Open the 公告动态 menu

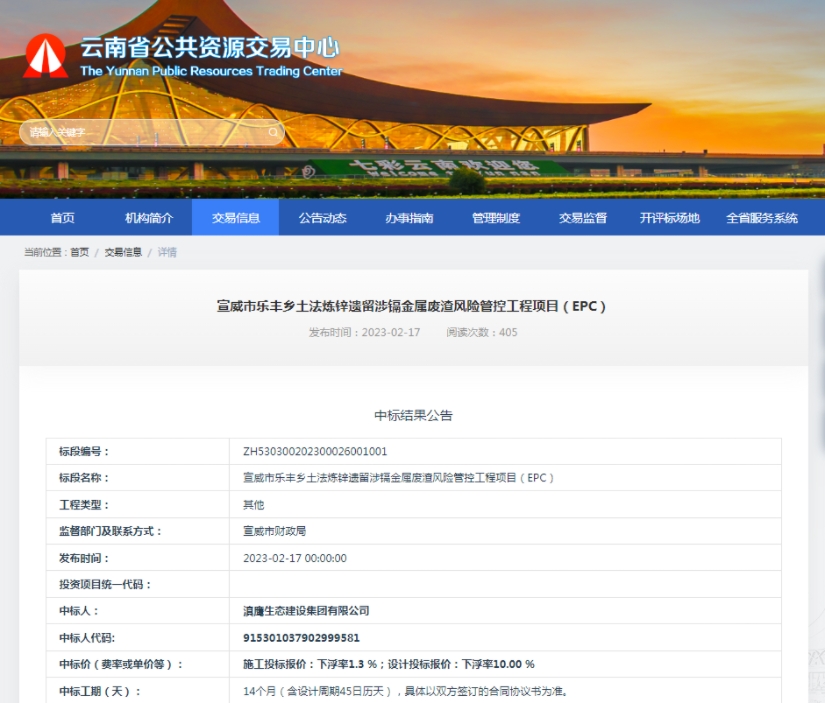(x=320, y=217)
